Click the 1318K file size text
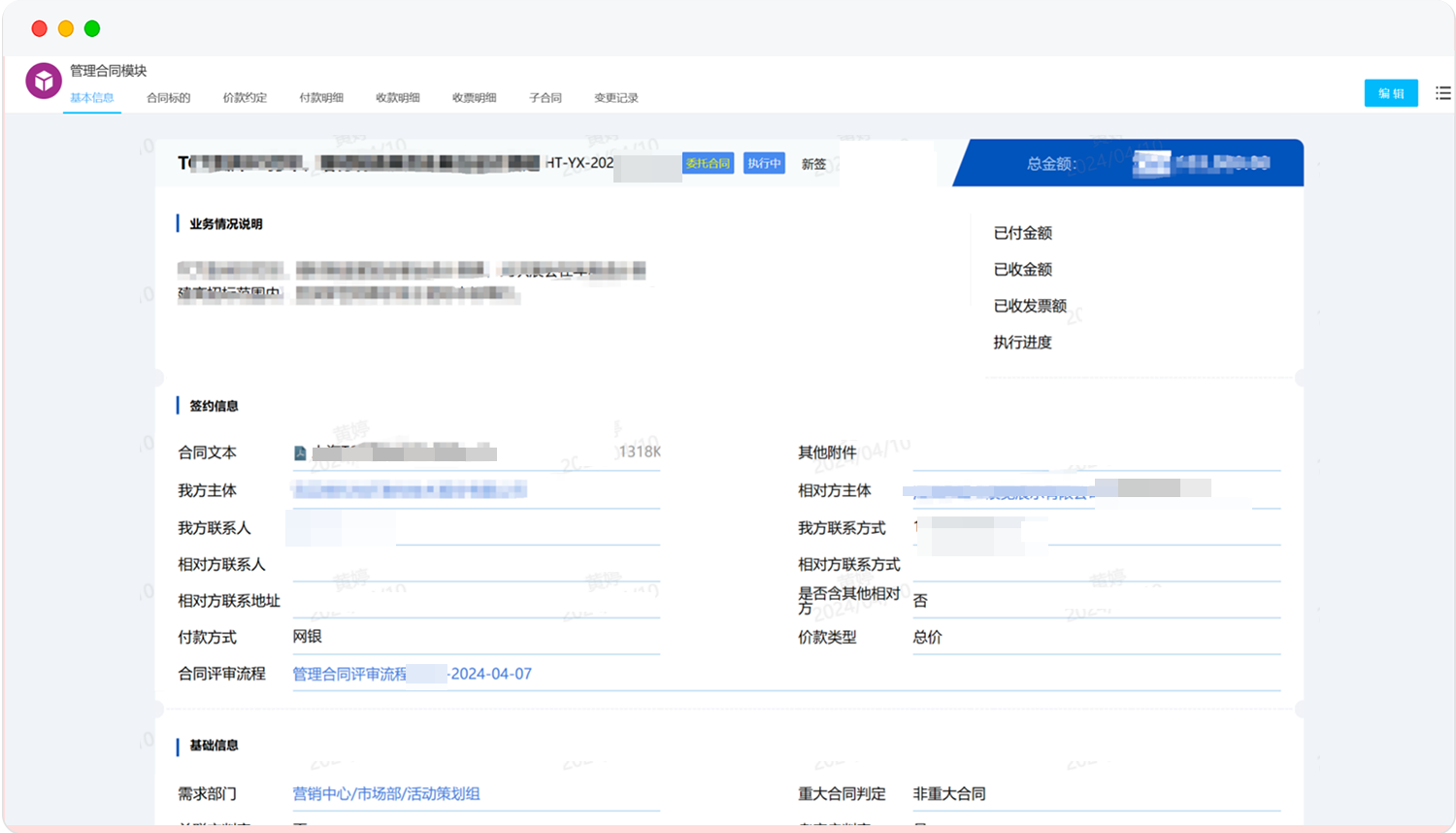 pos(640,451)
